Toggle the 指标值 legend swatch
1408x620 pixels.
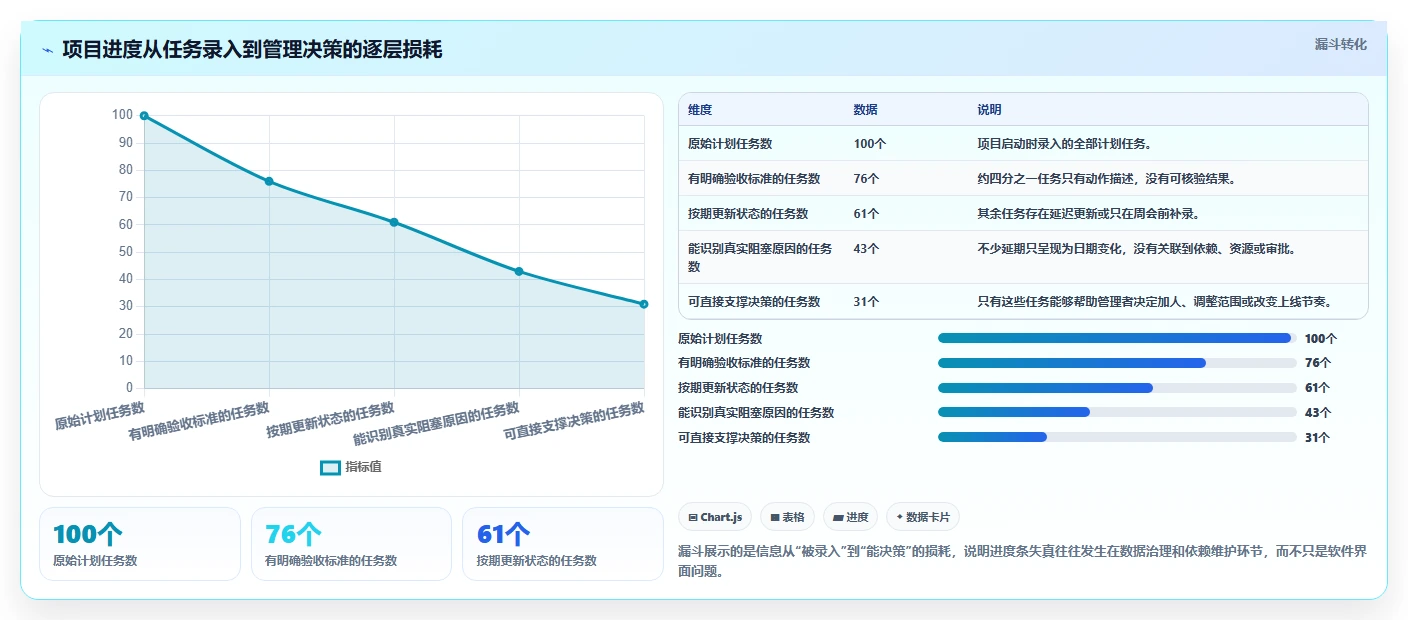click(x=330, y=467)
